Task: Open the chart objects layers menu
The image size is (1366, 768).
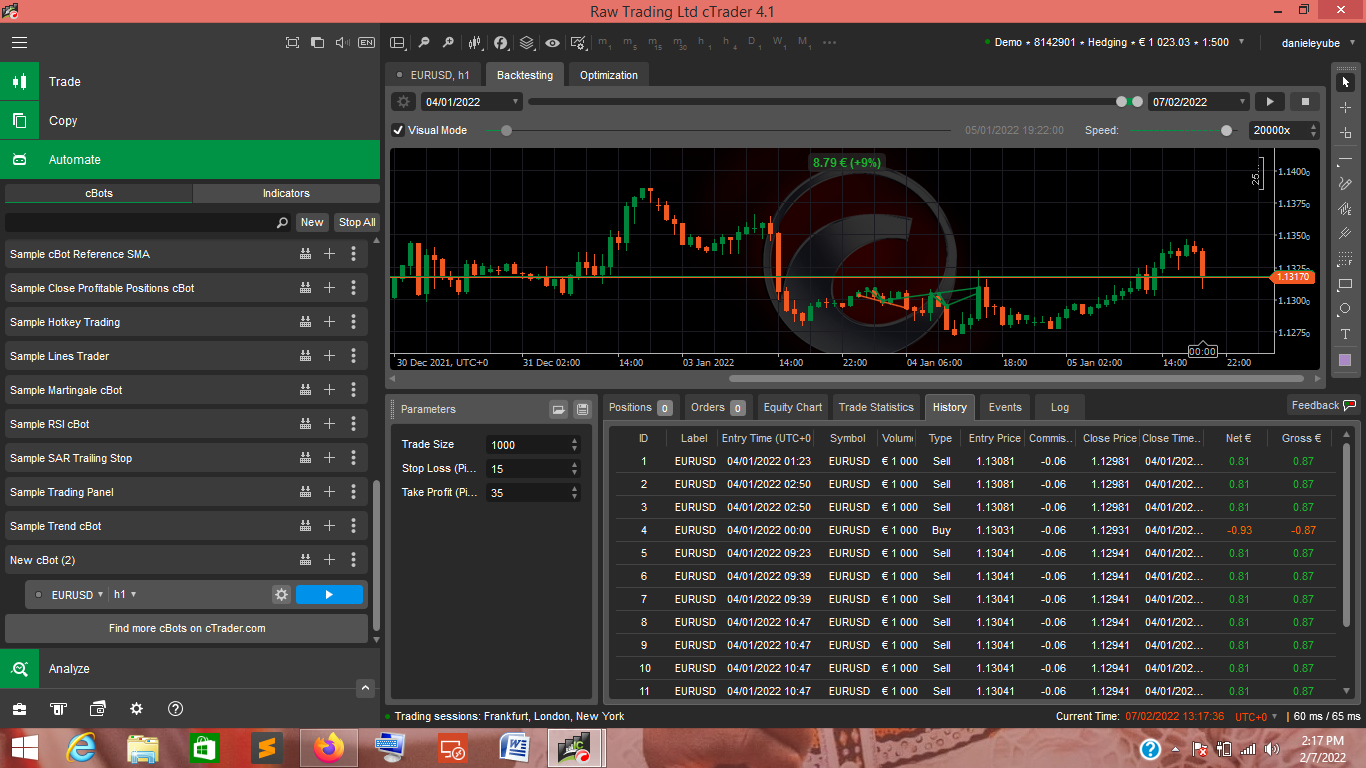Action: tap(527, 43)
